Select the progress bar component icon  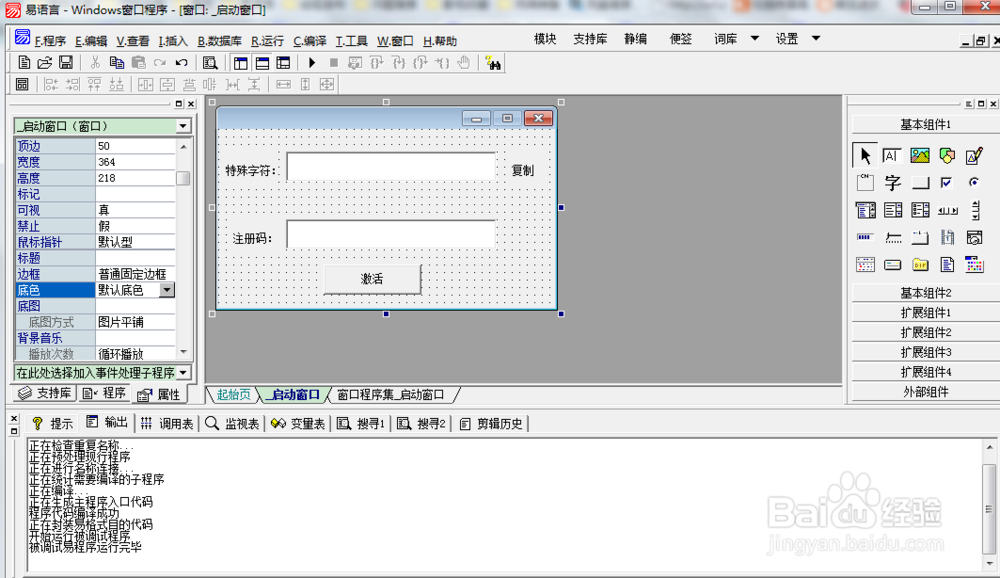pos(864,237)
